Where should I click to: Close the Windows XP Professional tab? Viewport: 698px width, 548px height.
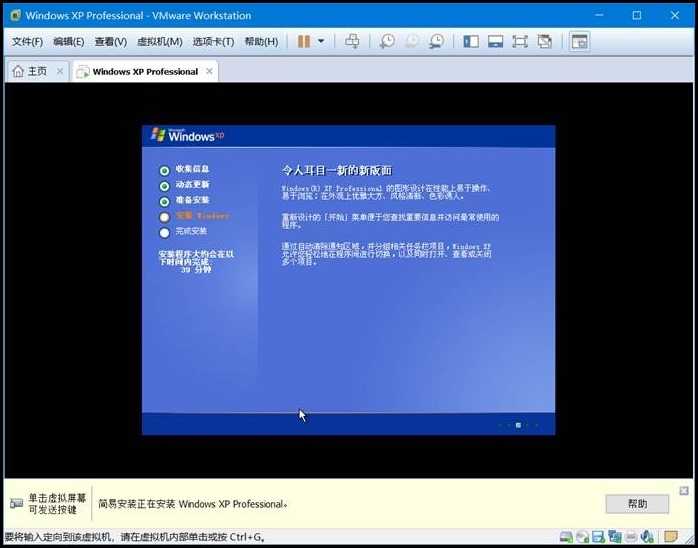click(209, 71)
